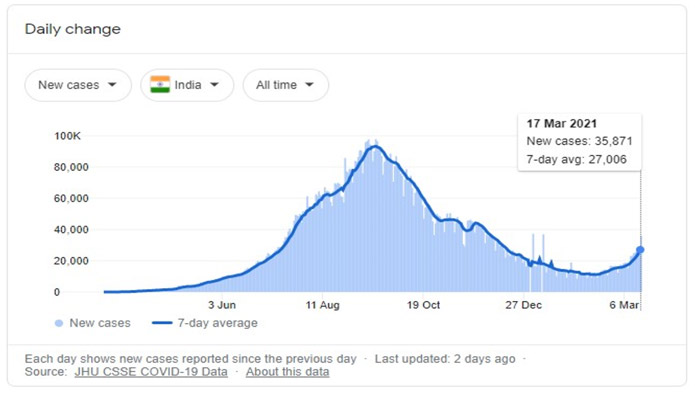Click the 6 Mar axis label
The height and width of the screenshot is (397, 695).
(x=624, y=305)
